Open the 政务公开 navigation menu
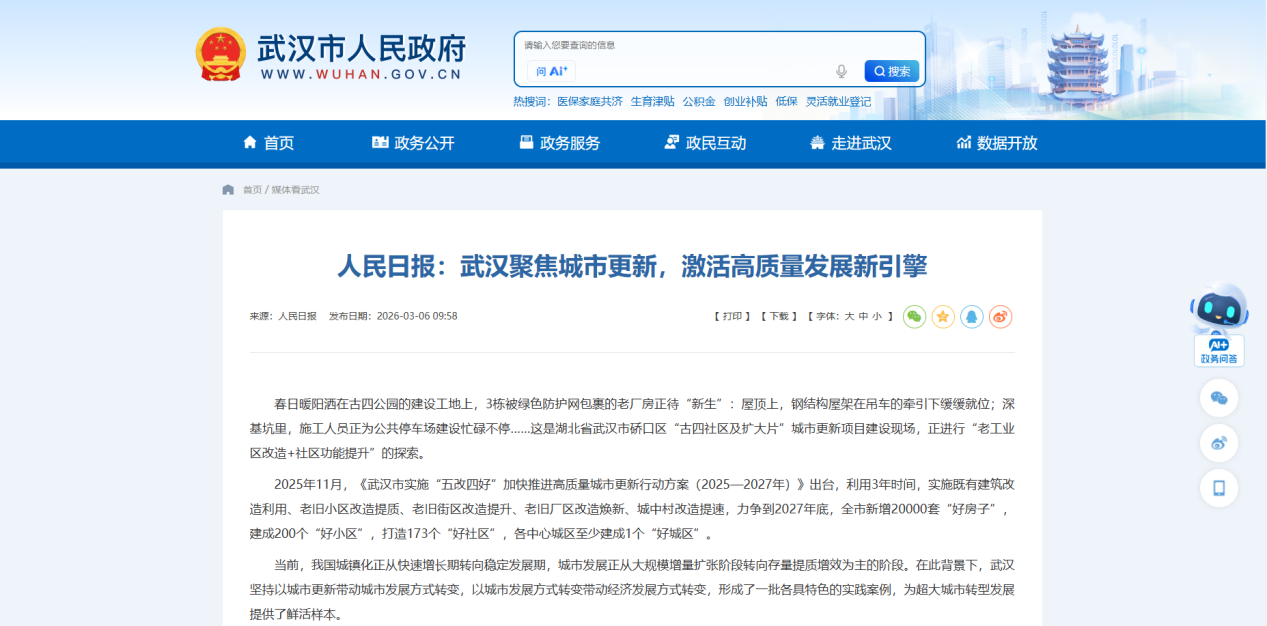Screen dimensions: 1267x626 (x=413, y=143)
